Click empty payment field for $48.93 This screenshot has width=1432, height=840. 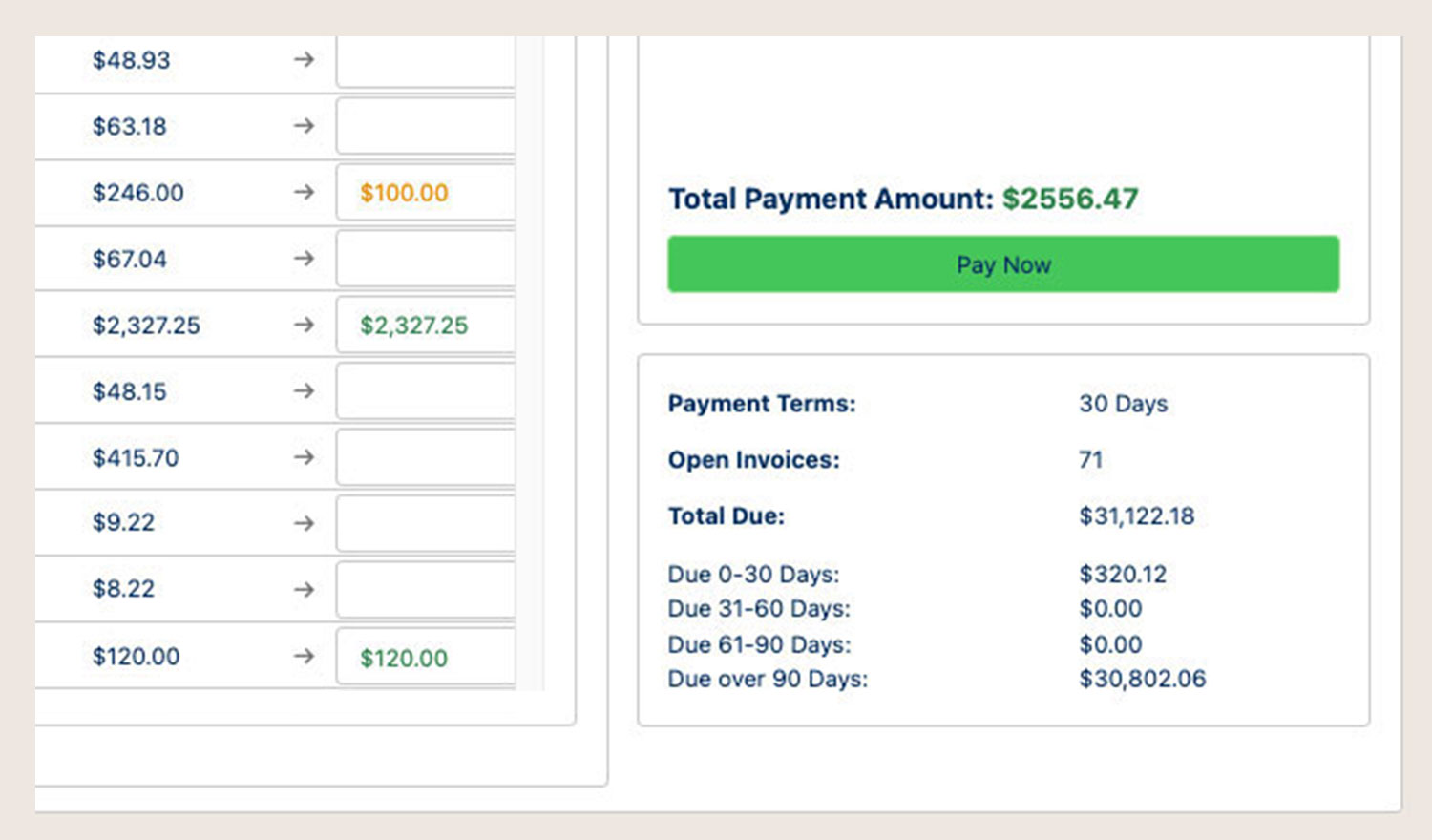426,62
